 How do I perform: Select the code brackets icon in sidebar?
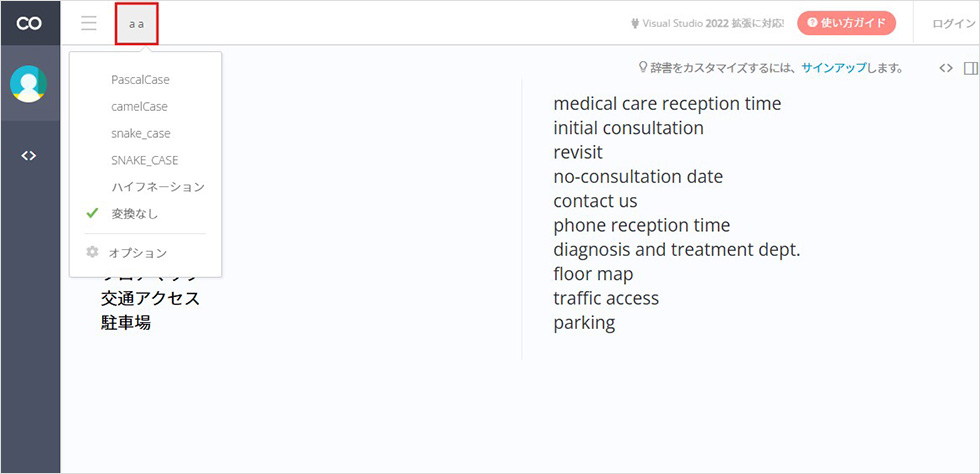(29, 156)
